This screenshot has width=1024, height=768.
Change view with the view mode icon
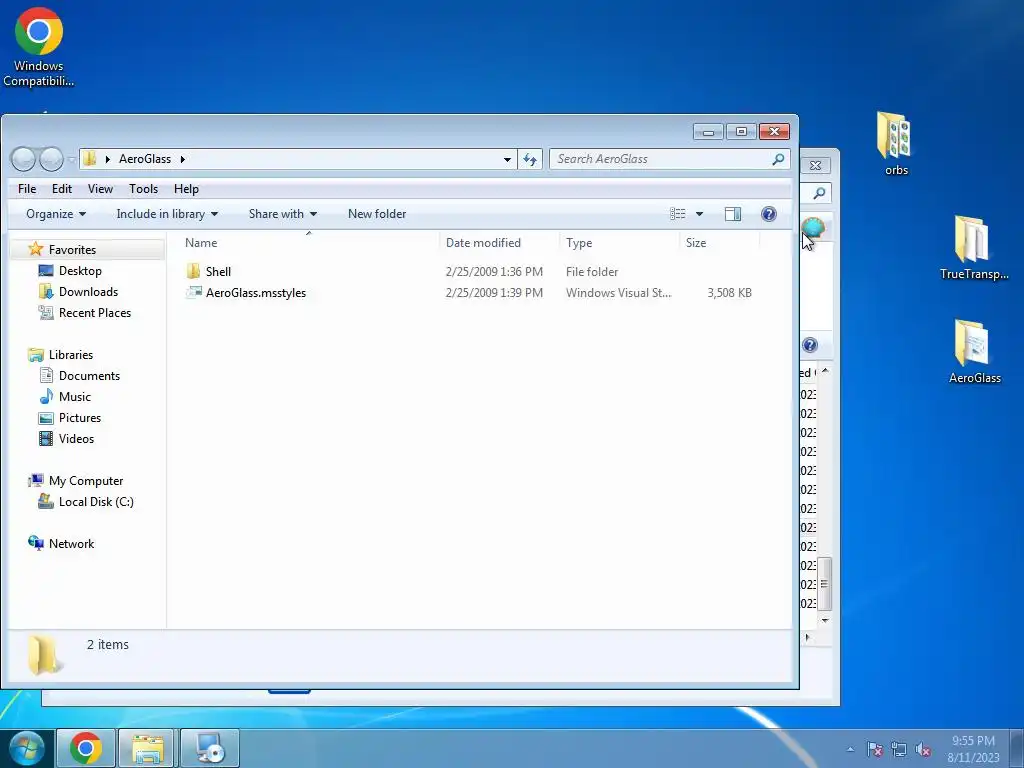coord(678,214)
